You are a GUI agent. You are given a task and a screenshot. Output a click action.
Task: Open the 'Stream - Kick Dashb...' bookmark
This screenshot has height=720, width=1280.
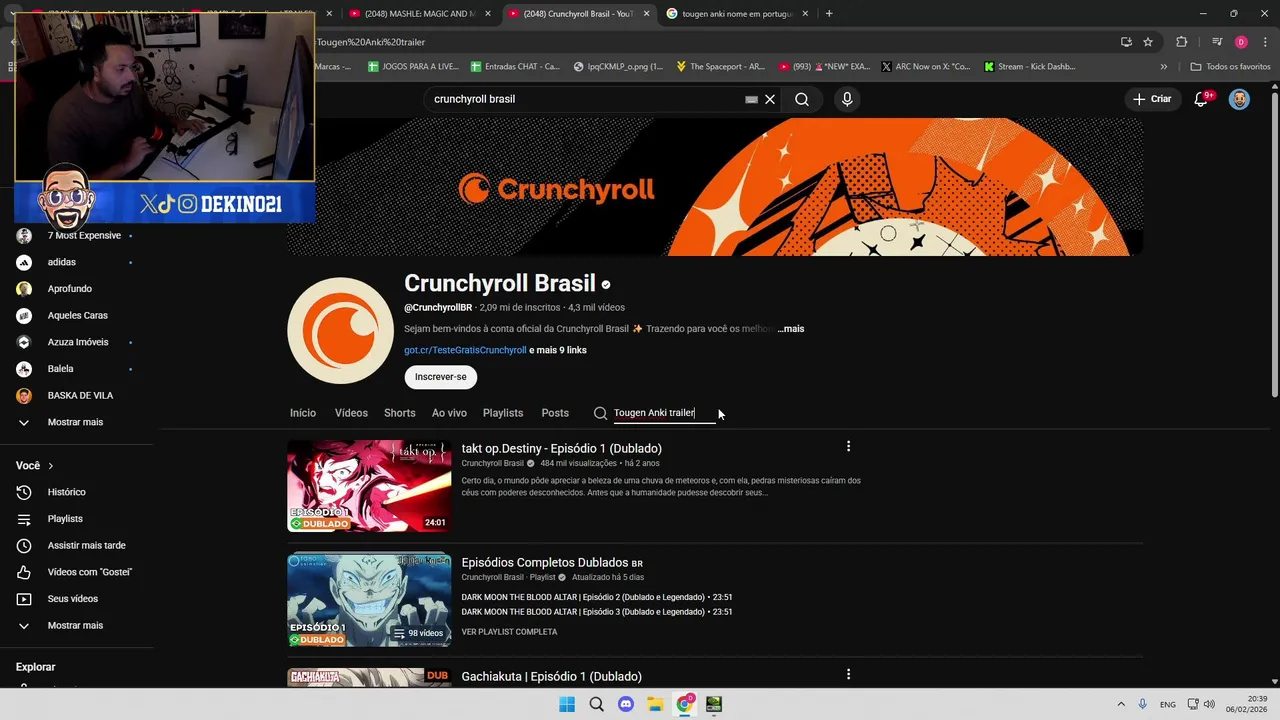(x=1030, y=67)
